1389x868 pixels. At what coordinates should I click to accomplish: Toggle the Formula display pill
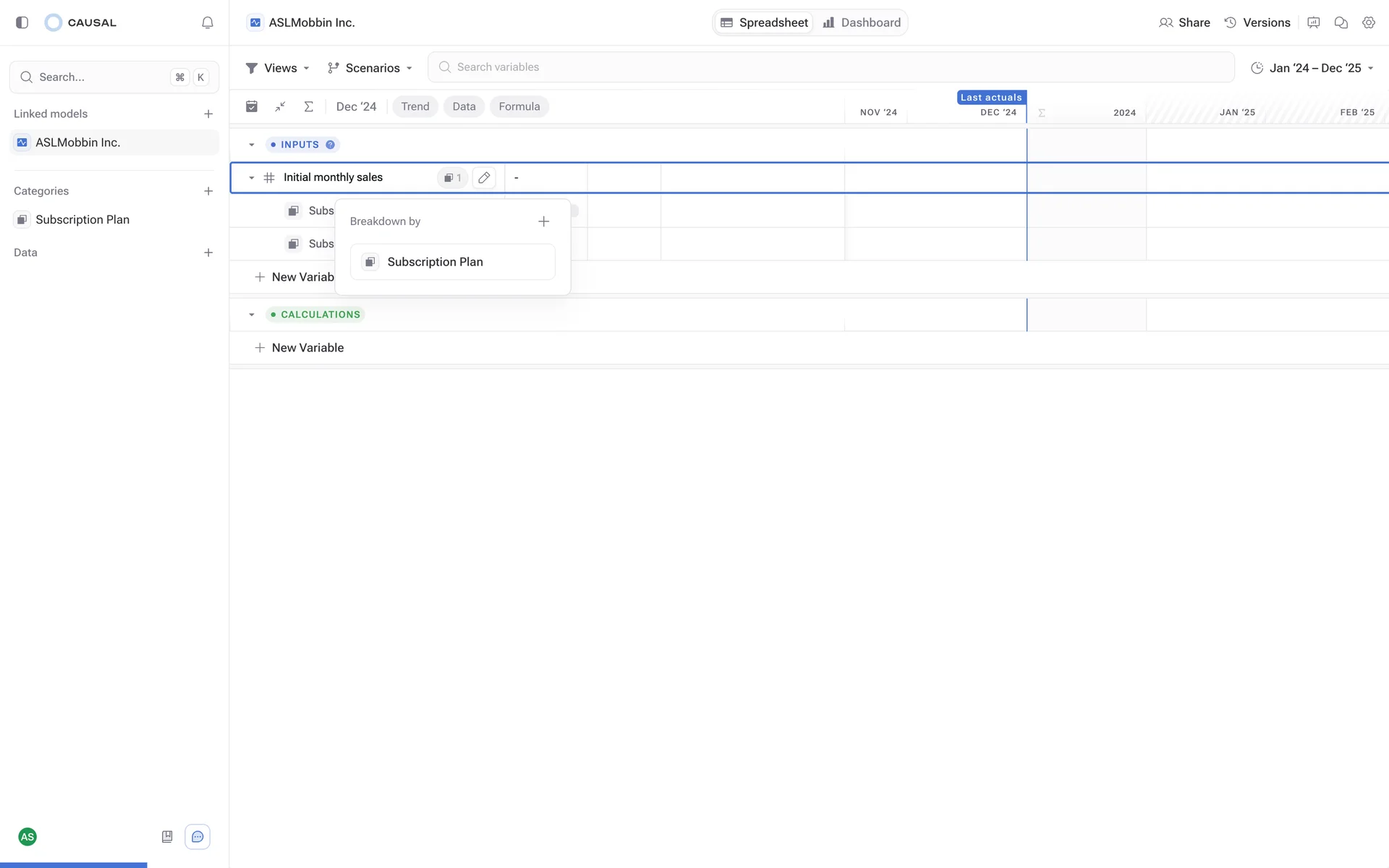coord(519,106)
